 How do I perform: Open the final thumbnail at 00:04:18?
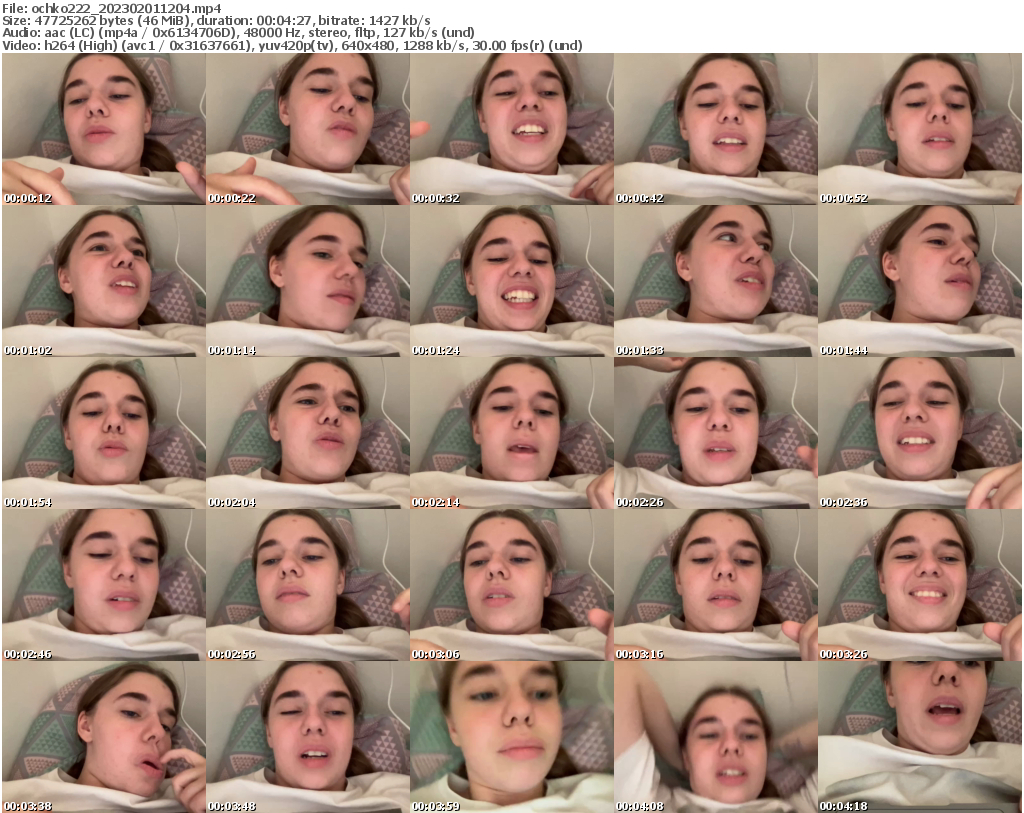point(921,735)
